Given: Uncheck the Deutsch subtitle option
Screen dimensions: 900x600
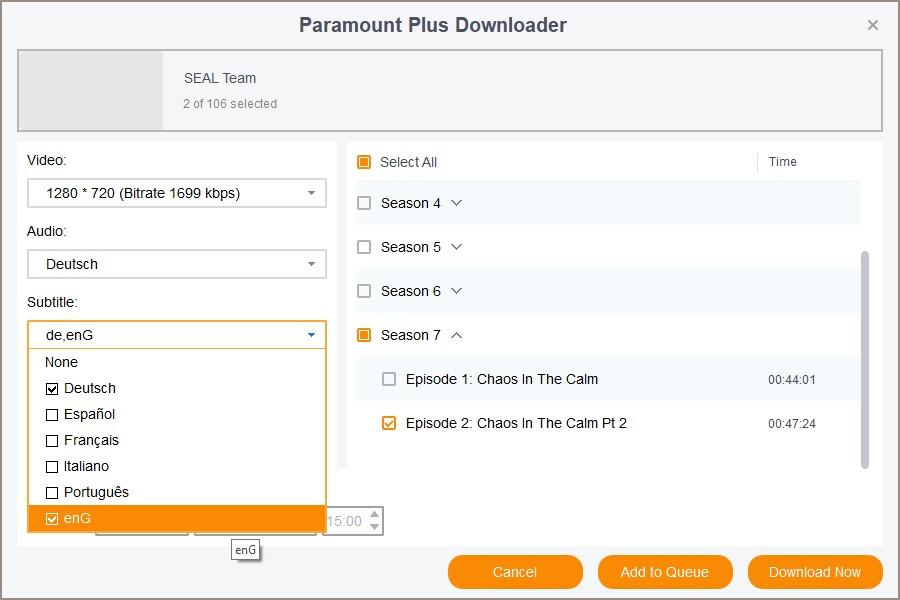Looking at the screenshot, I should (x=53, y=388).
